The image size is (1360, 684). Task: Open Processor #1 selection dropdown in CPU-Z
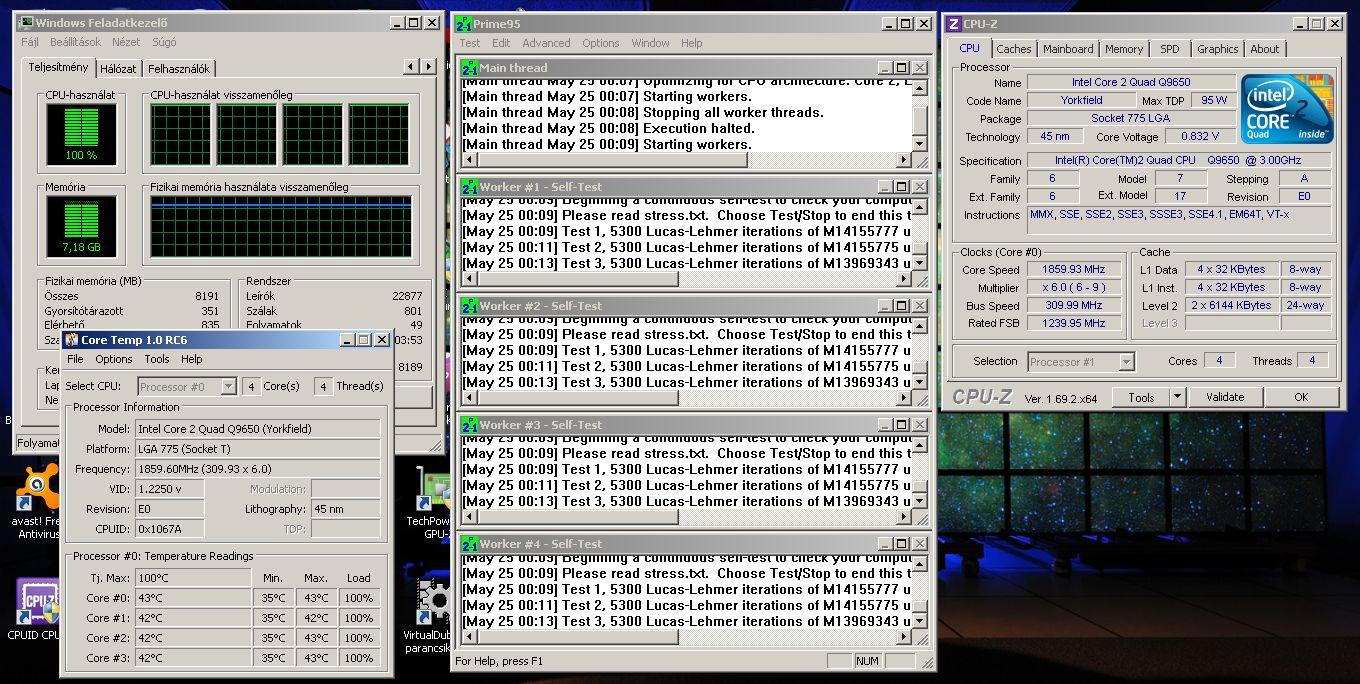(x=1127, y=362)
